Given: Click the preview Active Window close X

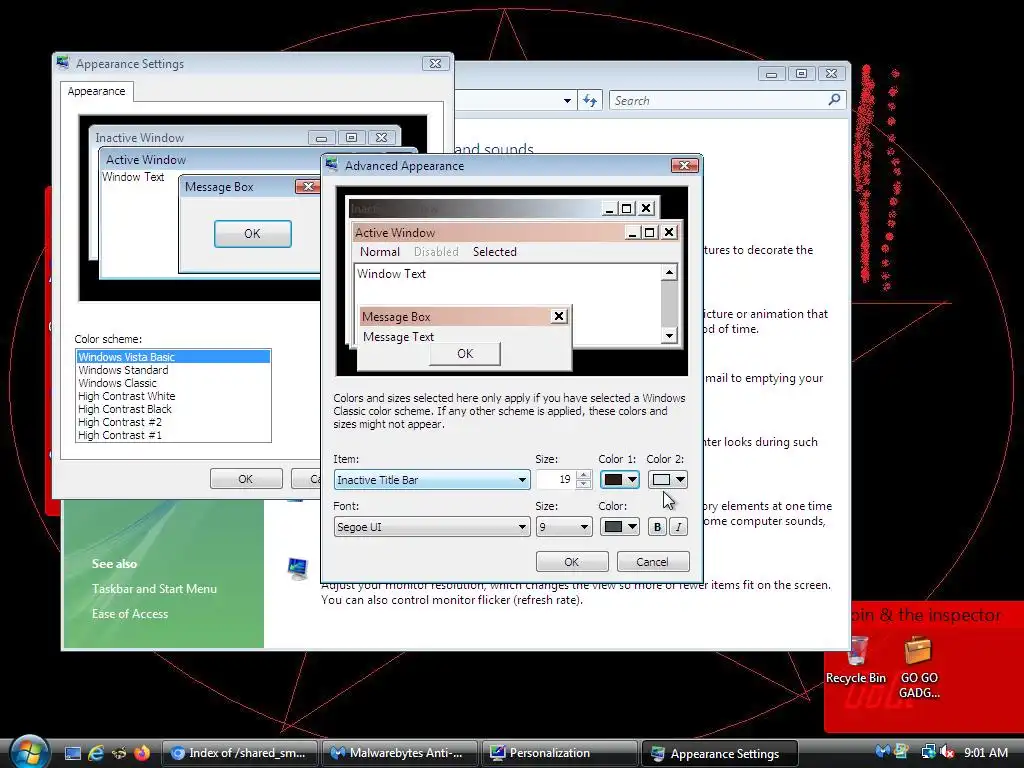Looking at the screenshot, I should coord(669,232).
